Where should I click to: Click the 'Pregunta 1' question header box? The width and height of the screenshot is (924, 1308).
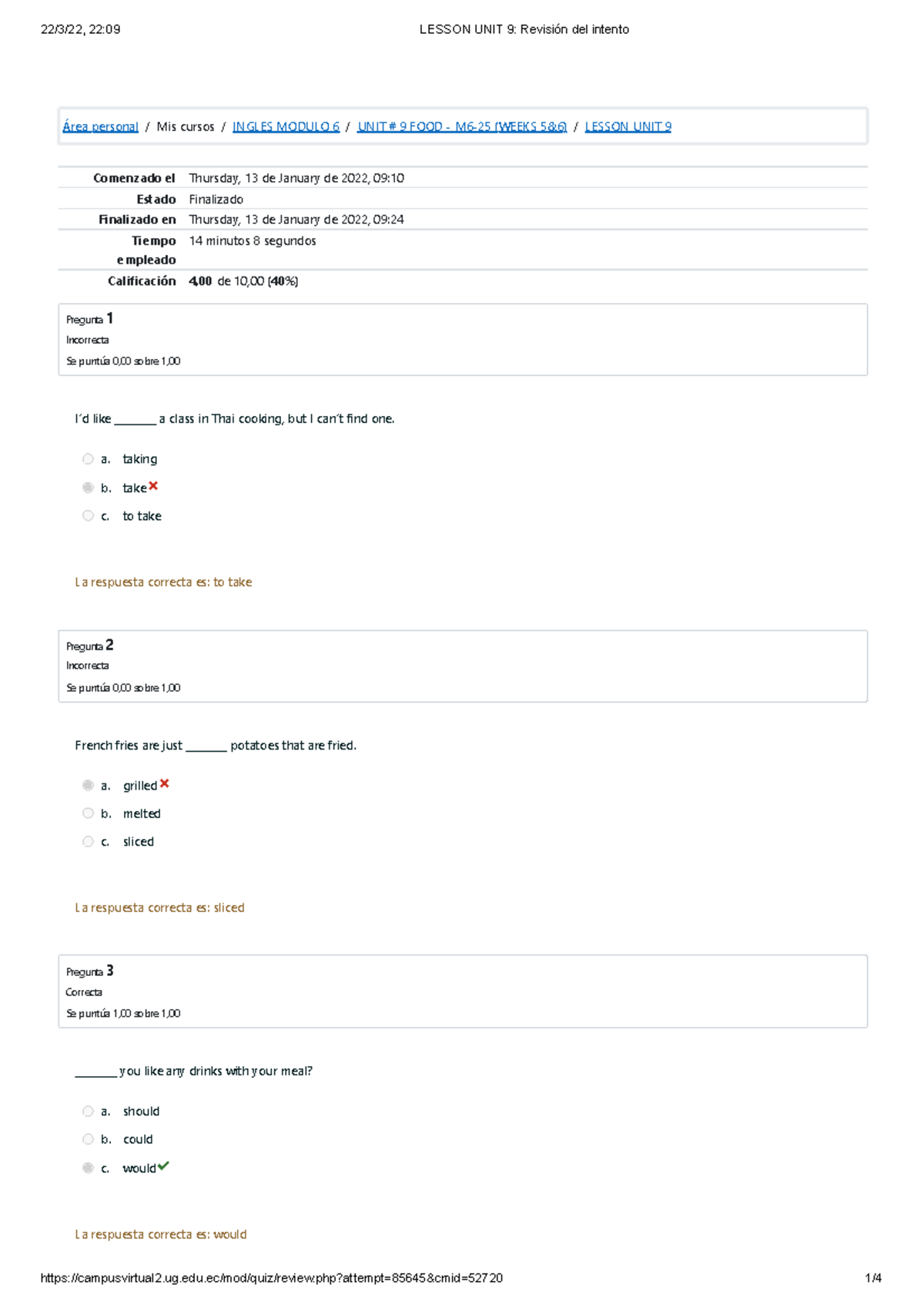point(463,340)
